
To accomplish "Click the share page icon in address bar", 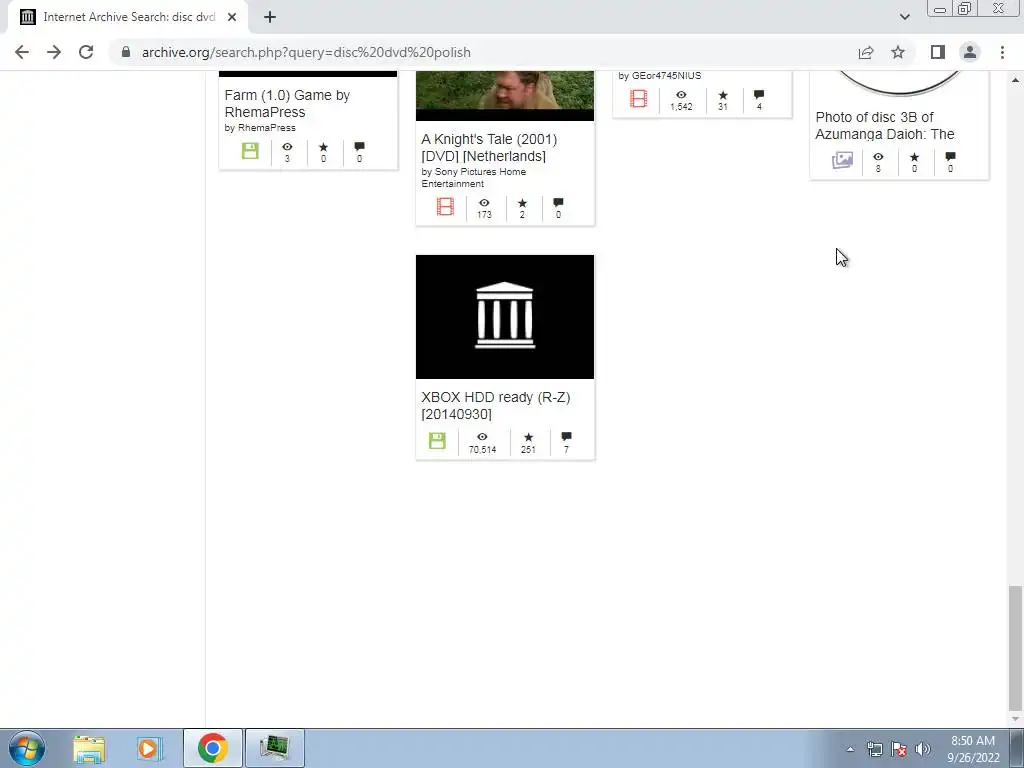I will point(866,52).
